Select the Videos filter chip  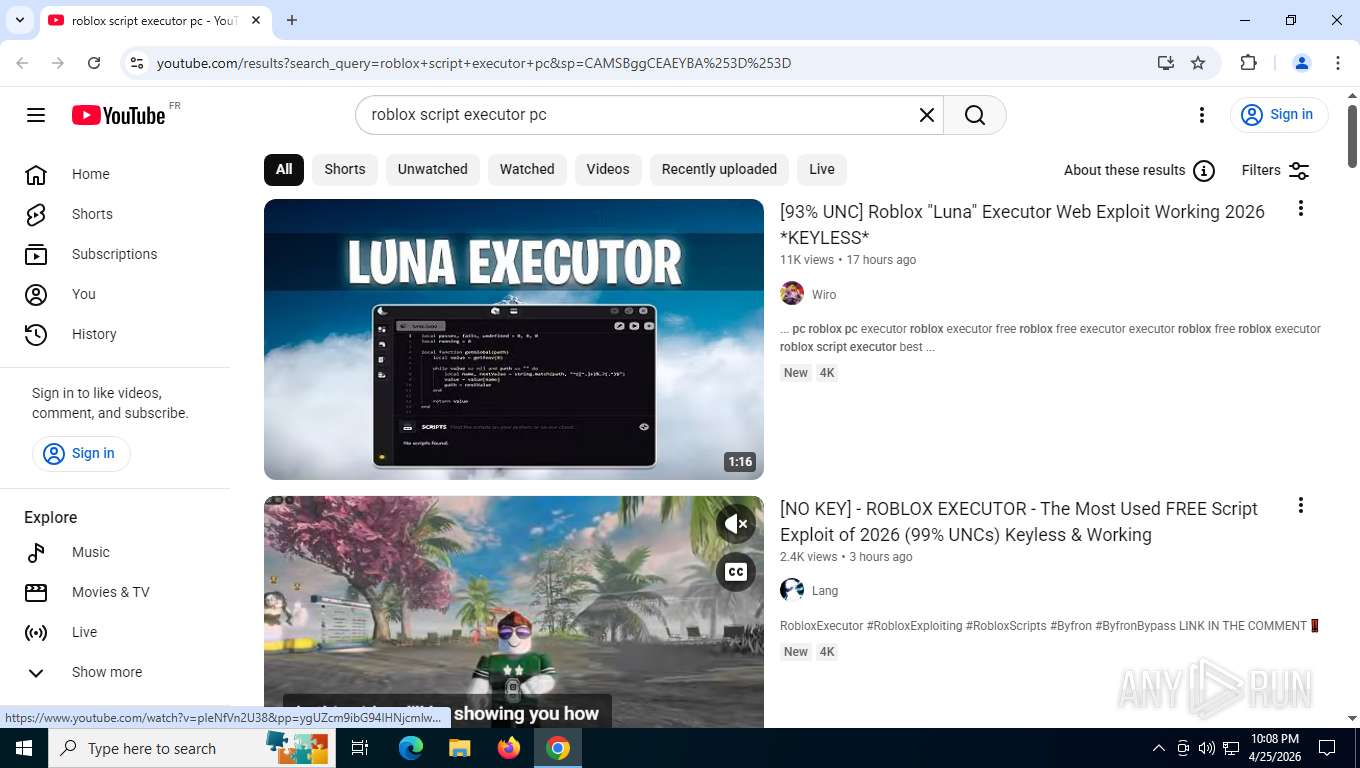(608, 169)
